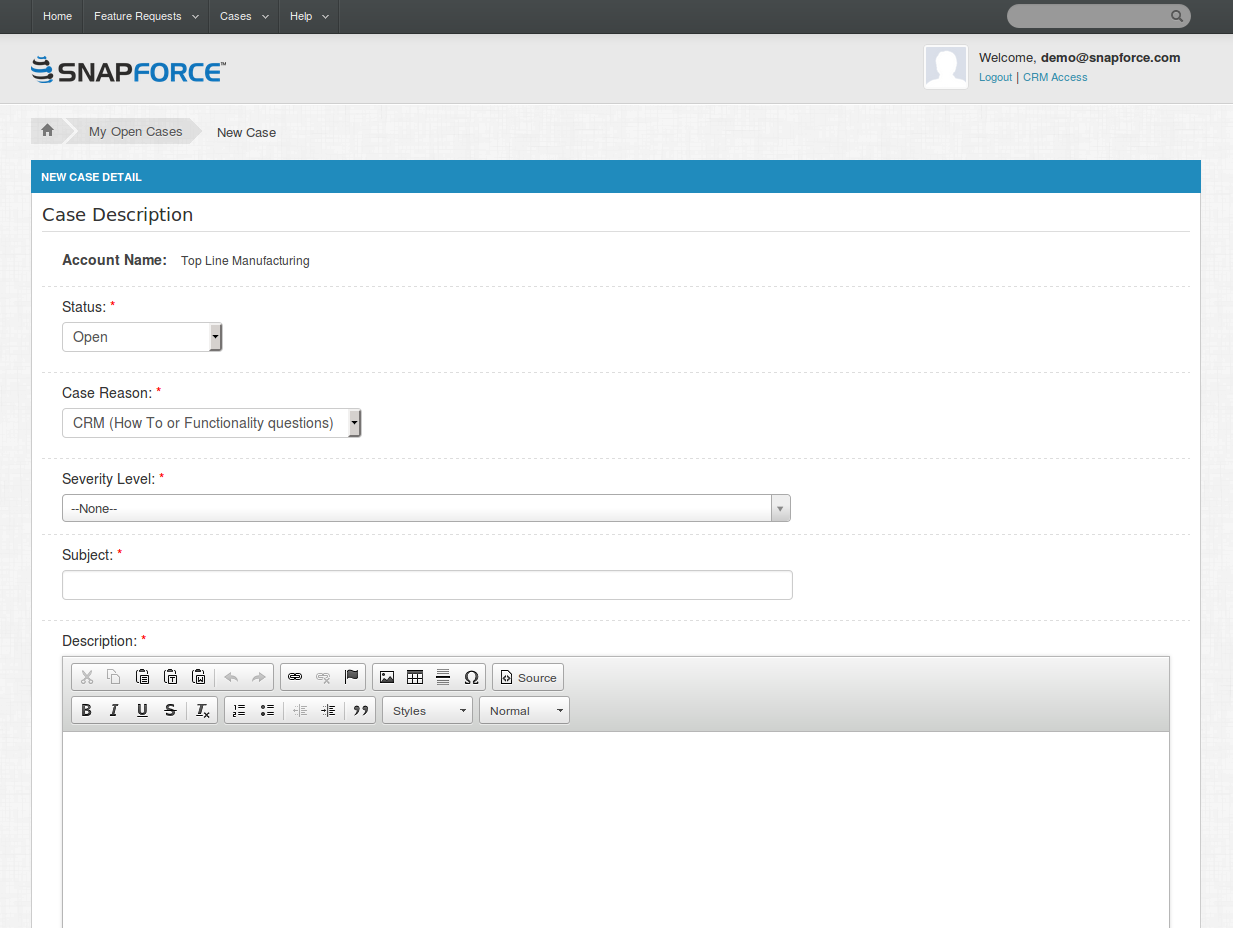Viewport: 1233px width, 928px height.
Task: Expand the Feature Requests menu
Action: [x=146, y=16]
